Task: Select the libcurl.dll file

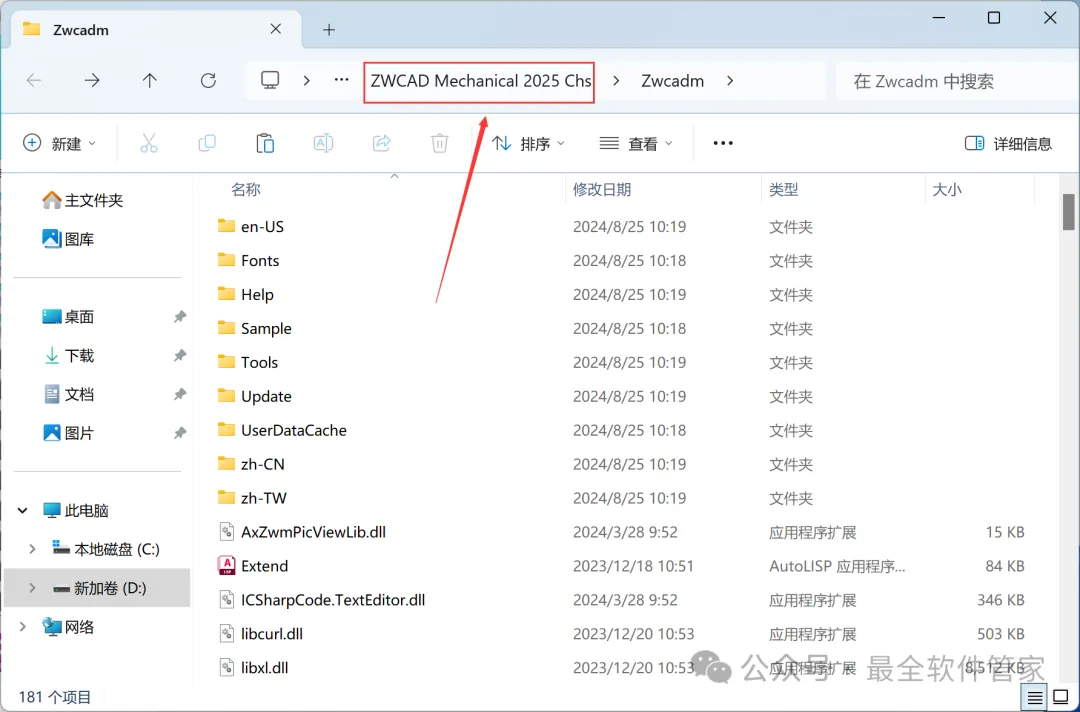Action: (x=261, y=634)
